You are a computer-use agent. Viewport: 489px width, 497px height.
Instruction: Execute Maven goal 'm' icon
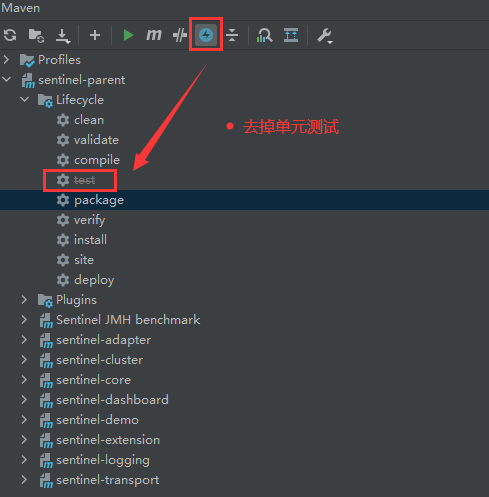154,35
